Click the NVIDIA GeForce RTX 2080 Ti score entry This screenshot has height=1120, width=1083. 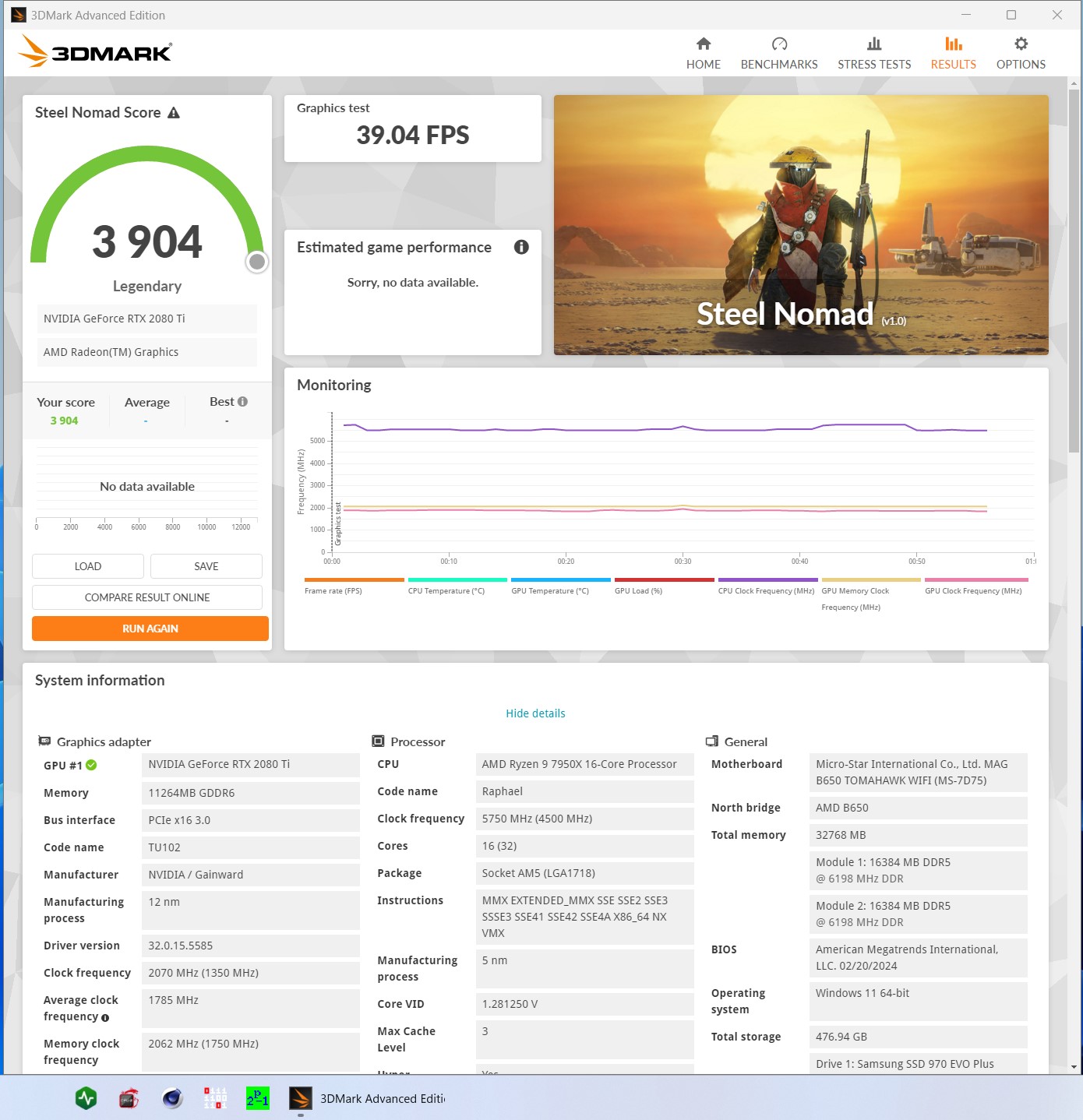point(147,319)
